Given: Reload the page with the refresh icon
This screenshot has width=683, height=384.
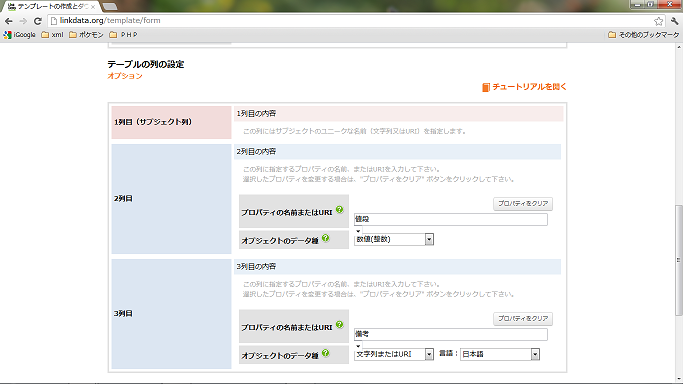Looking at the screenshot, I should [x=38, y=20].
